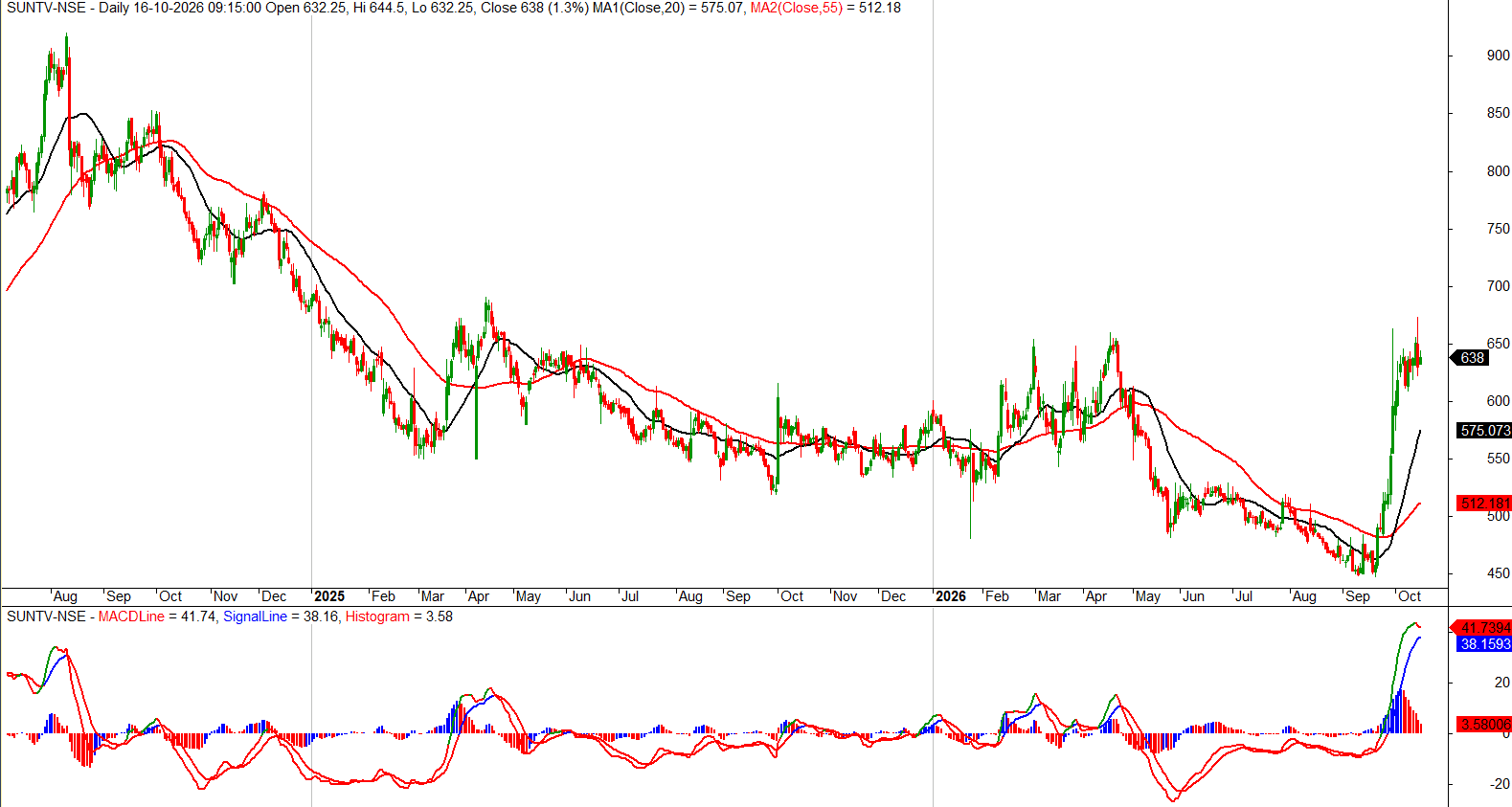Select the blue SignalLine = 38.16 readout
1512x807 pixels.
click(x=281, y=616)
